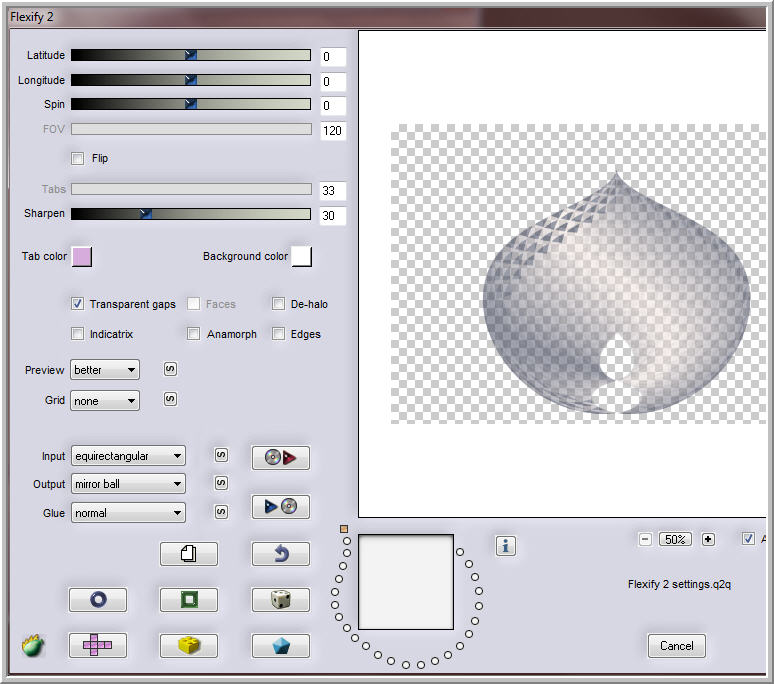Click the 50% zoom level button
774x684 pixels.
click(x=675, y=539)
